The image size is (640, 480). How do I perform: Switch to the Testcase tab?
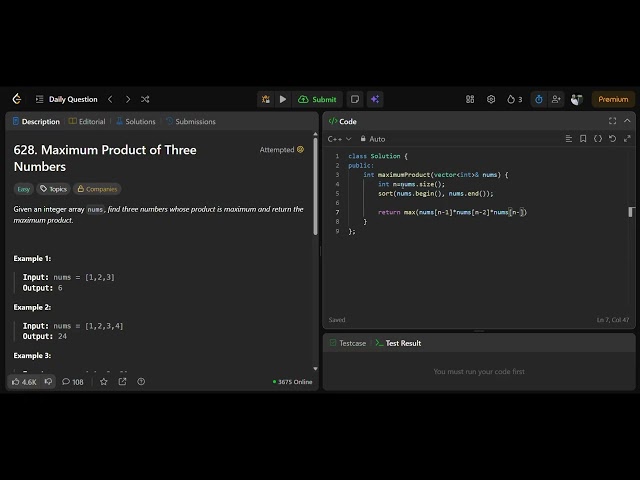[348, 343]
